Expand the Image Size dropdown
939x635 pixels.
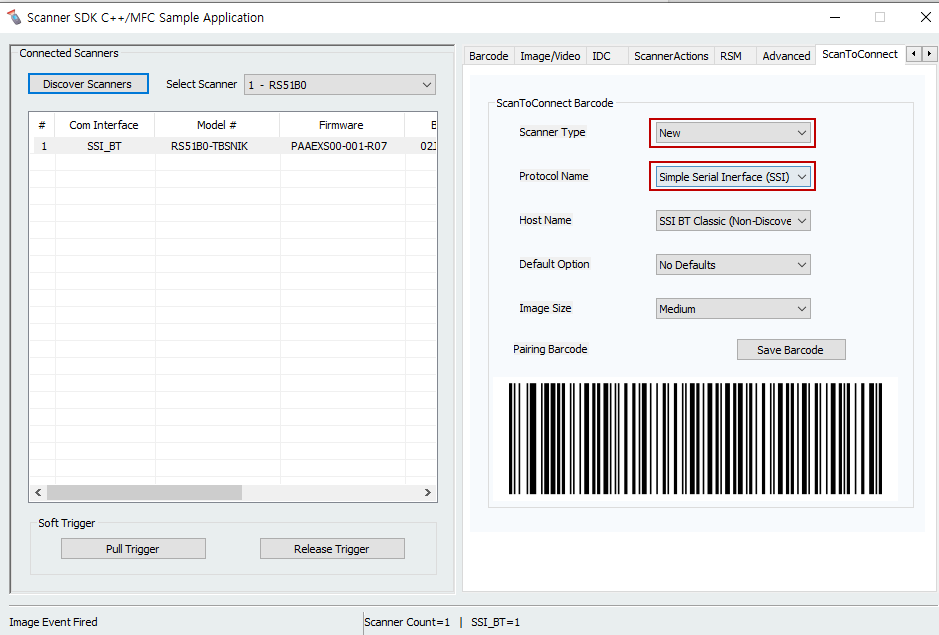(x=732, y=309)
